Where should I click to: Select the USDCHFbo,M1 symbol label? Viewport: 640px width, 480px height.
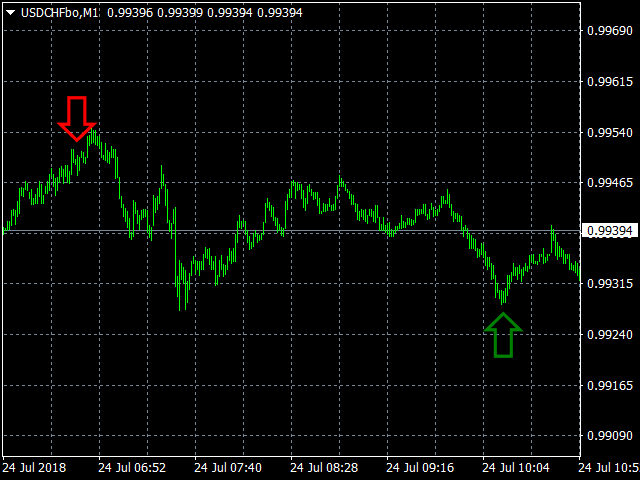(60, 13)
